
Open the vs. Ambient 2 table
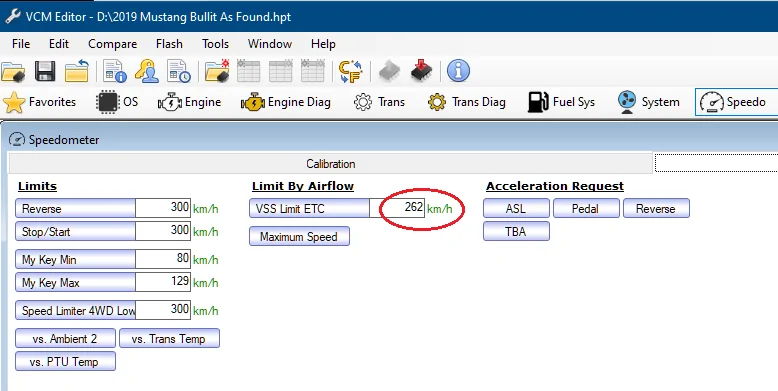[x=65, y=339]
